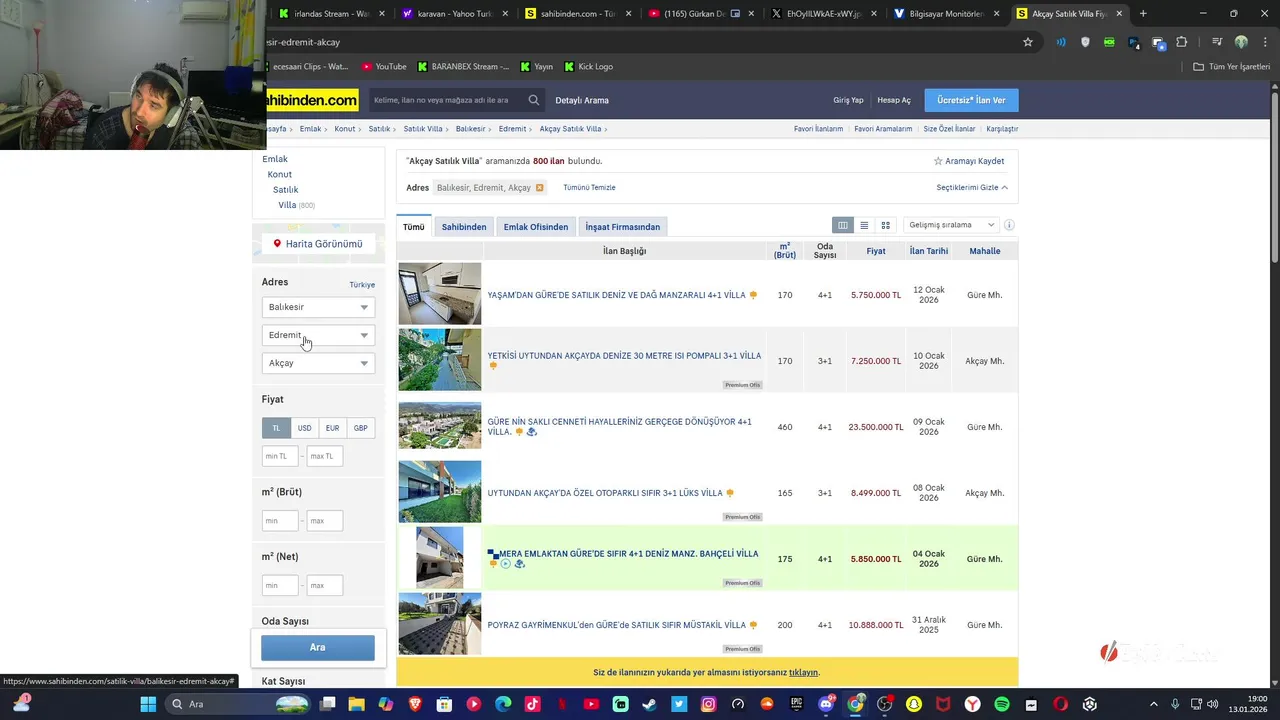Open Tüm Yer İşaretleri bookmarks folder
Screen dimensions: 1280x720
point(1233,66)
